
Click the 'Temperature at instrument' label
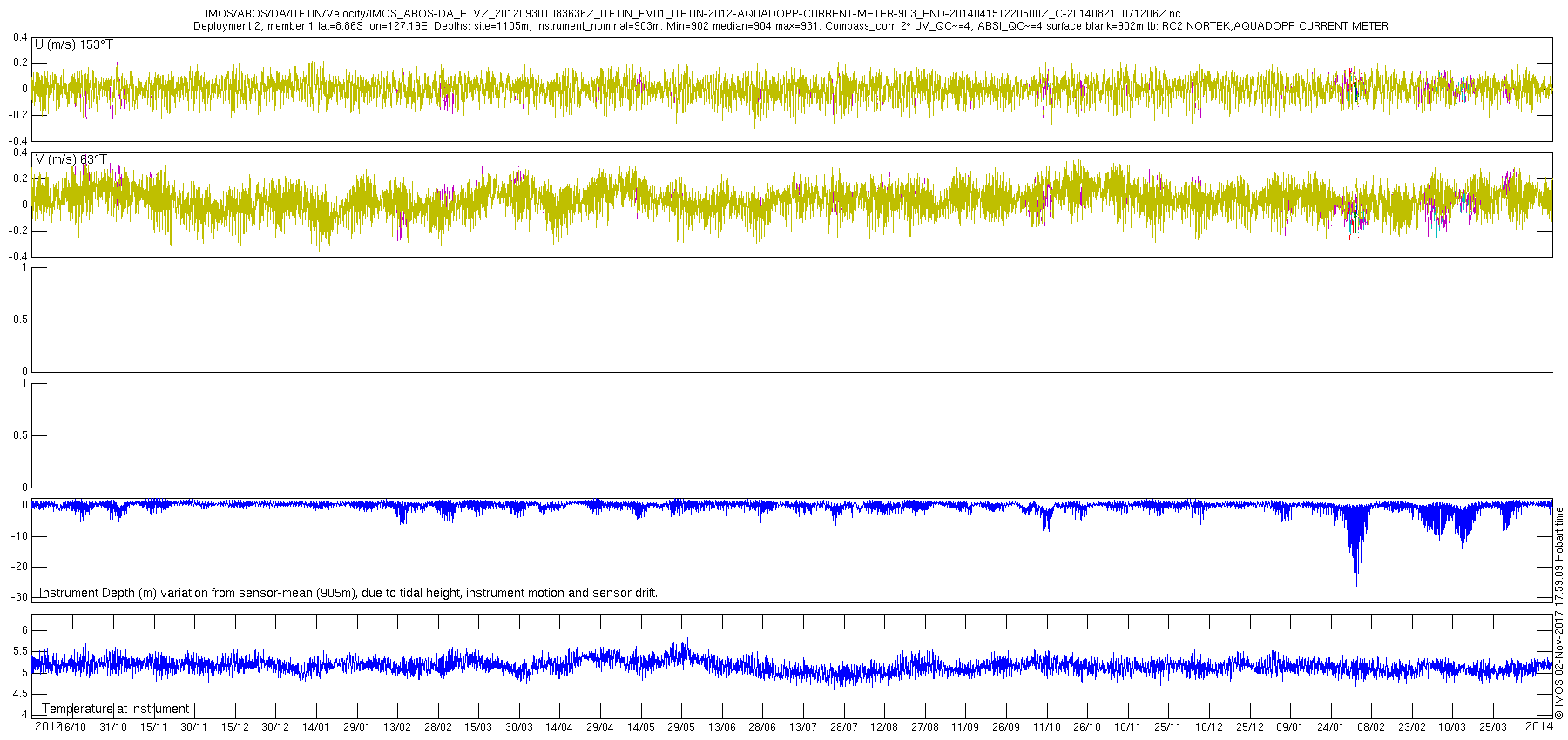[116, 709]
